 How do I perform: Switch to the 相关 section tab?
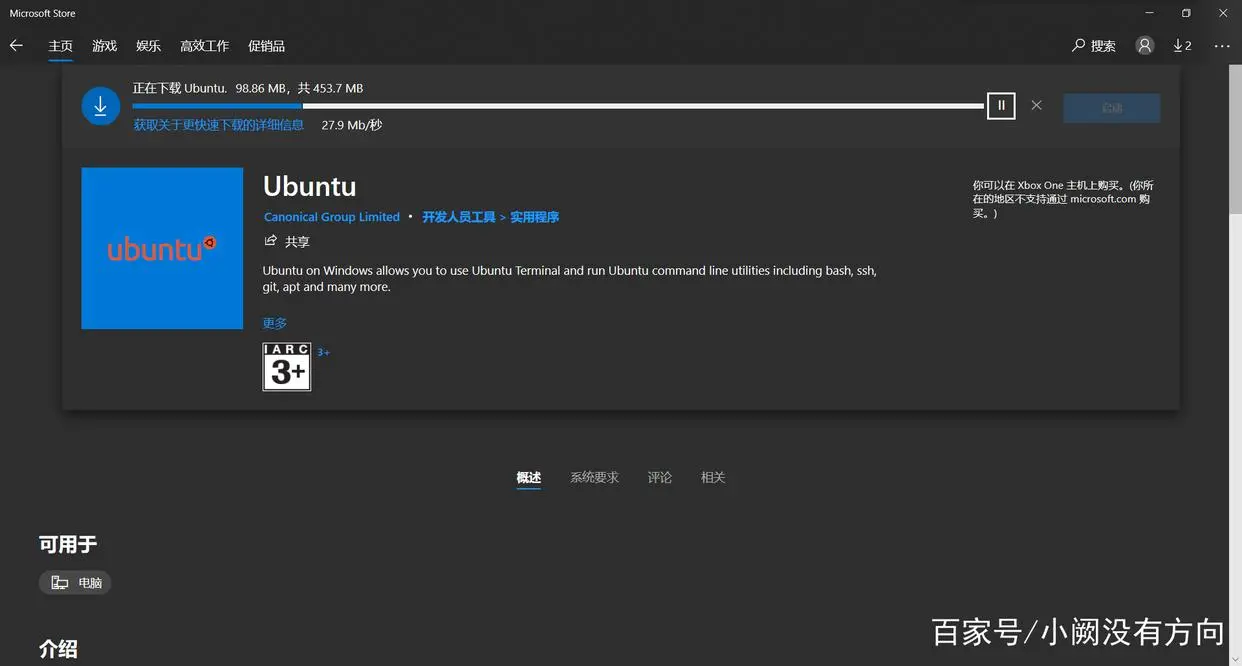pos(713,478)
